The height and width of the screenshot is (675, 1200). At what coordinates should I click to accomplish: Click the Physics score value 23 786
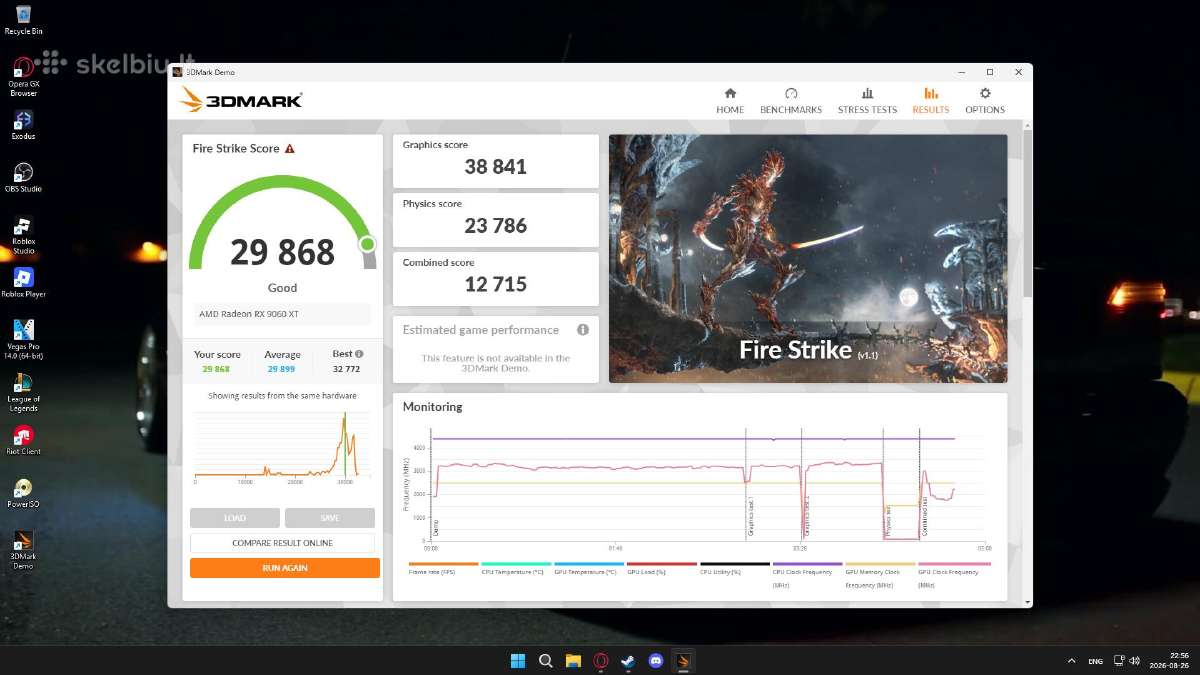[495, 225]
